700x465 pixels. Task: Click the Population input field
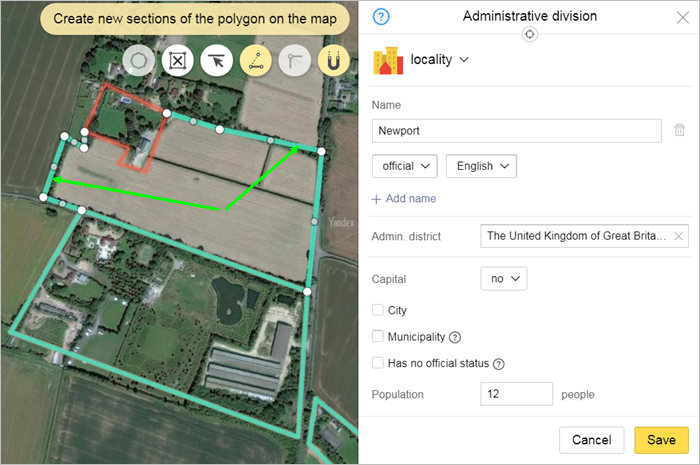[516, 394]
